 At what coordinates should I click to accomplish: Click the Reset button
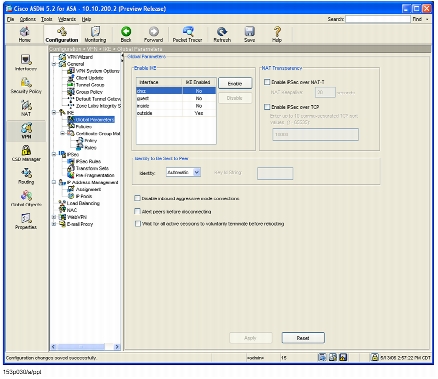(303, 338)
